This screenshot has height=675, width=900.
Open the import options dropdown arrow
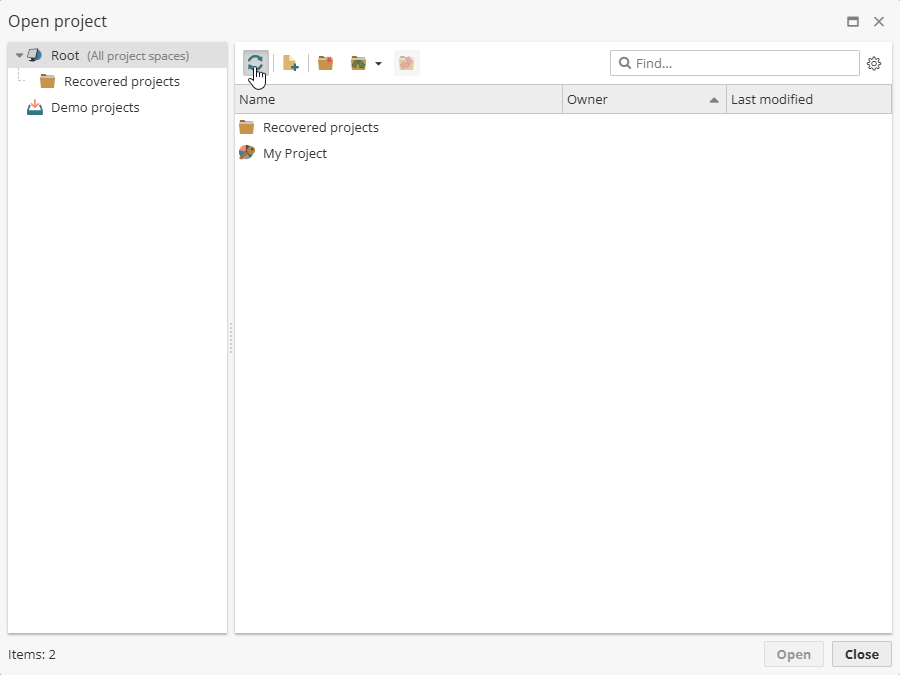(378, 63)
